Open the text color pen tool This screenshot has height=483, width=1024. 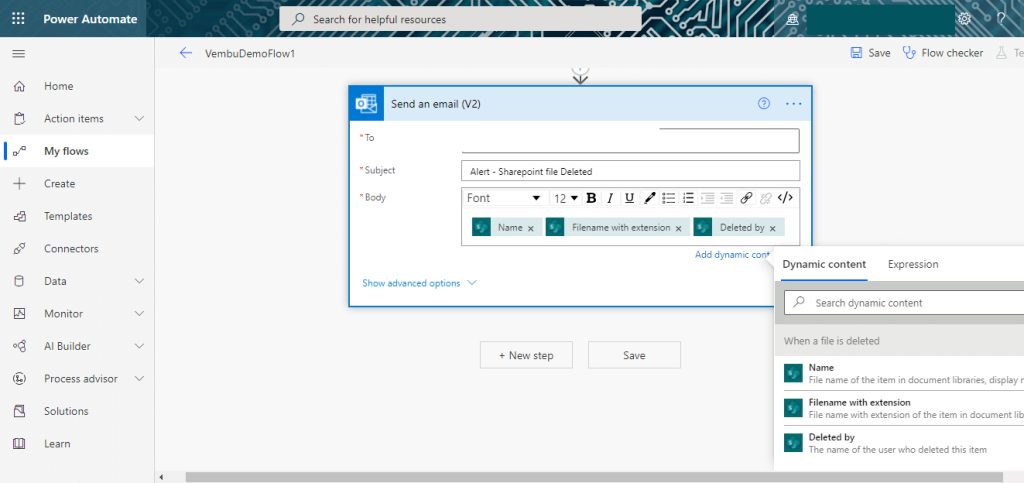coord(649,198)
